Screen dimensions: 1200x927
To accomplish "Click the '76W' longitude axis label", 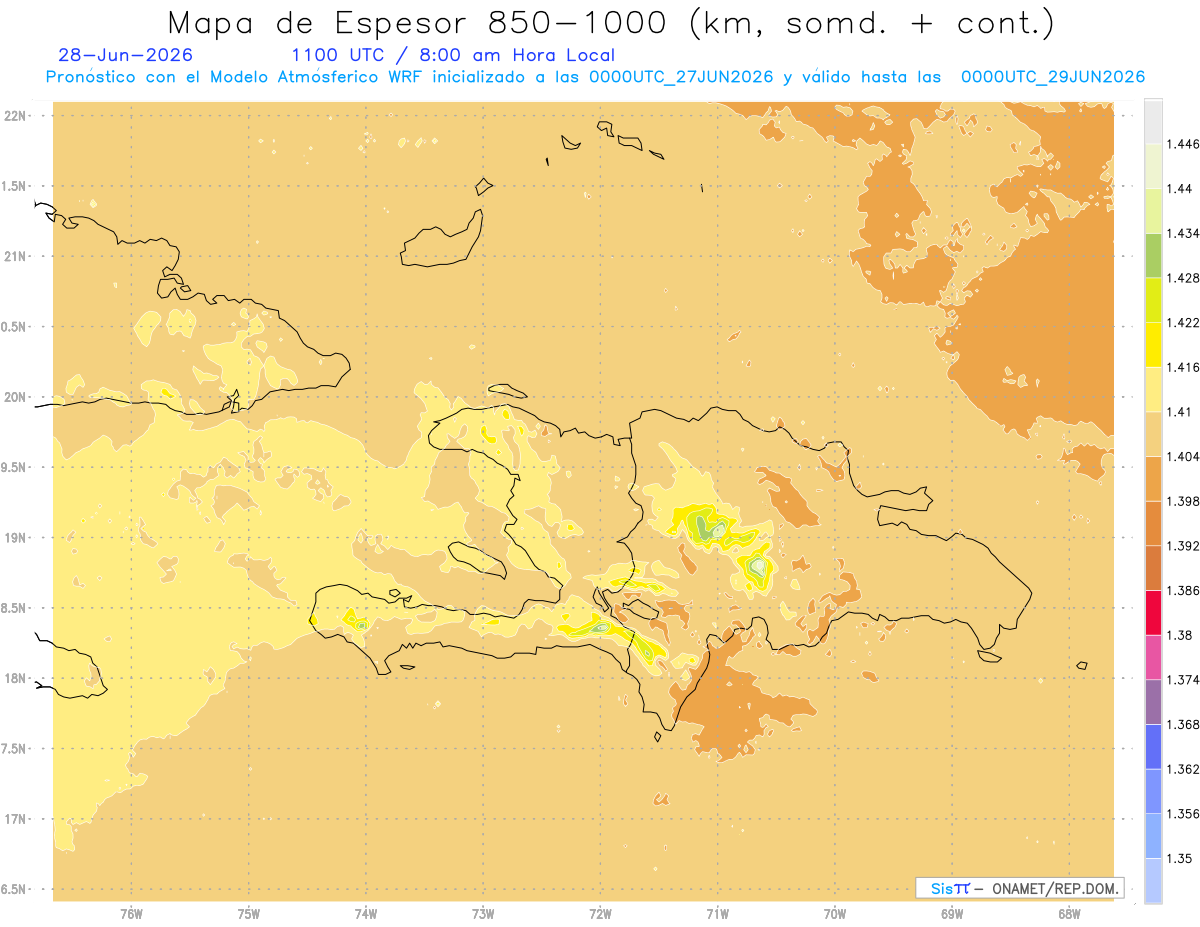I will tap(131, 913).
